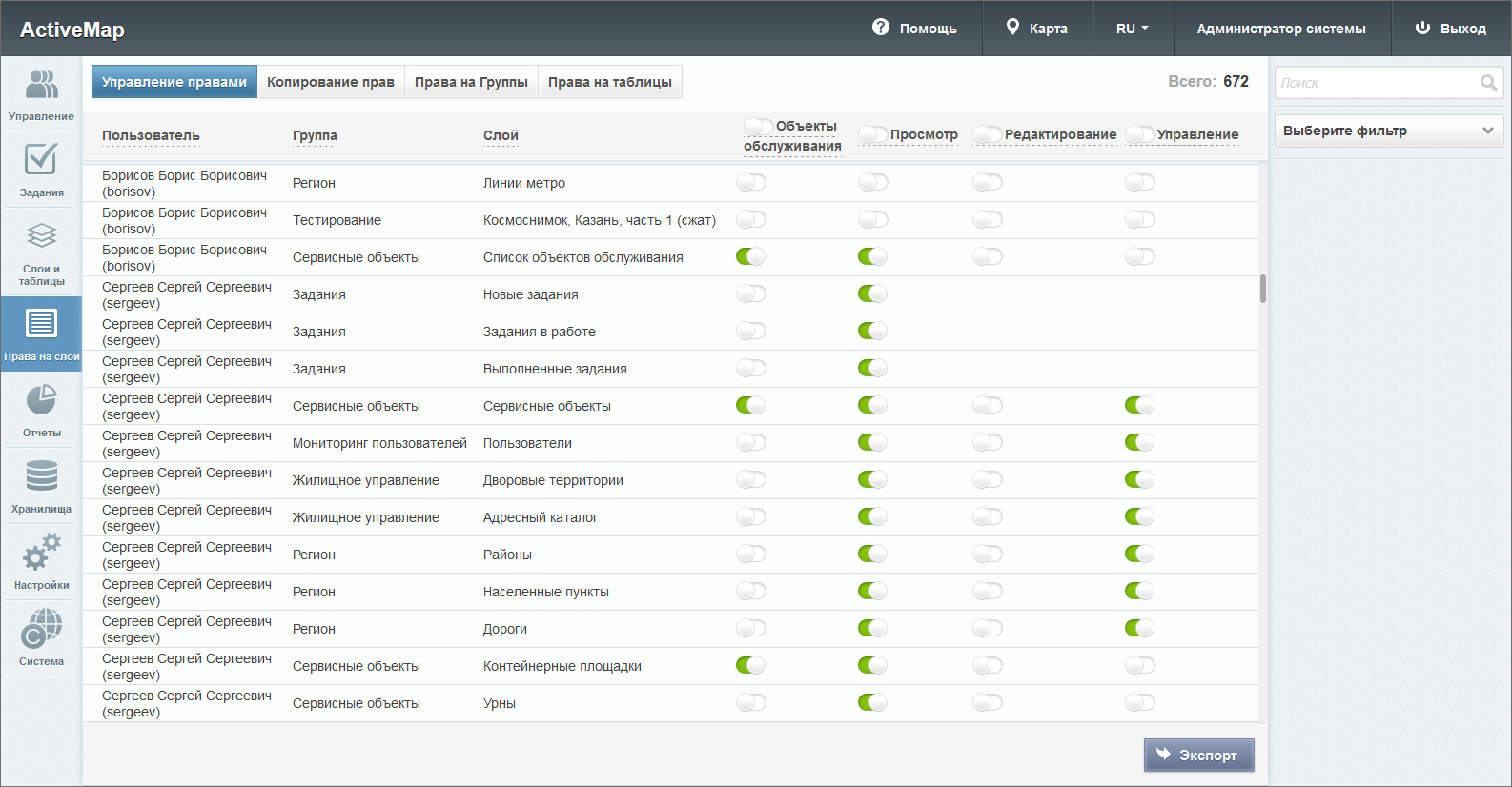Toggle Просмотр for Линии метро layer
Viewport: 1512px width, 787px height.
pos(872,182)
